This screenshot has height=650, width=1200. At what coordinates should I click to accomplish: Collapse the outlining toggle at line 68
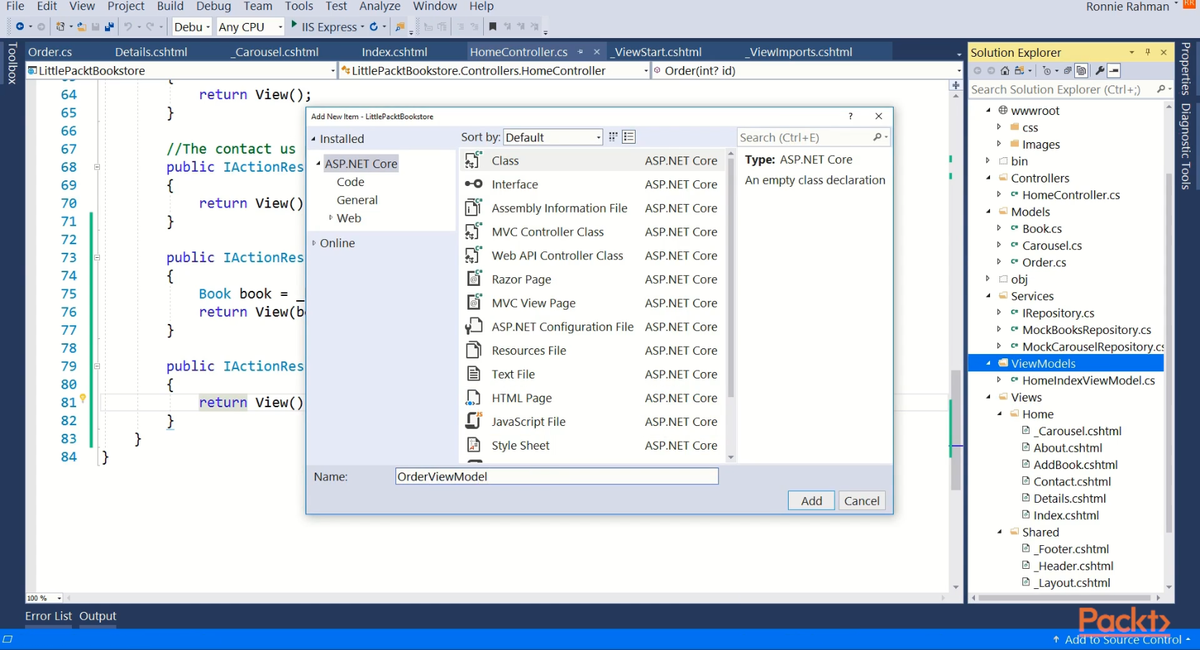click(97, 167)
